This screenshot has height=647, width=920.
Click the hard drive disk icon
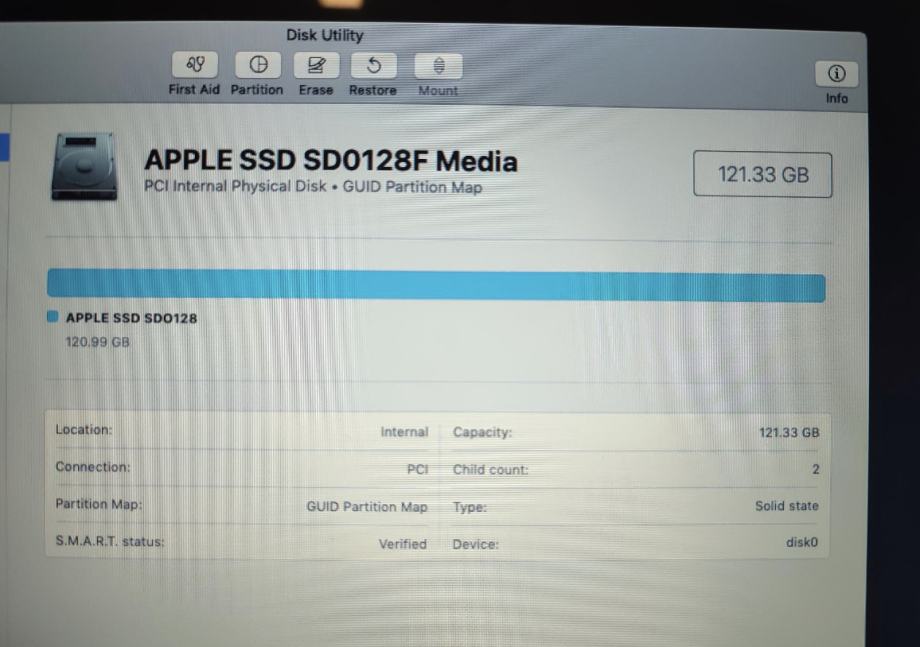point(84,167)
